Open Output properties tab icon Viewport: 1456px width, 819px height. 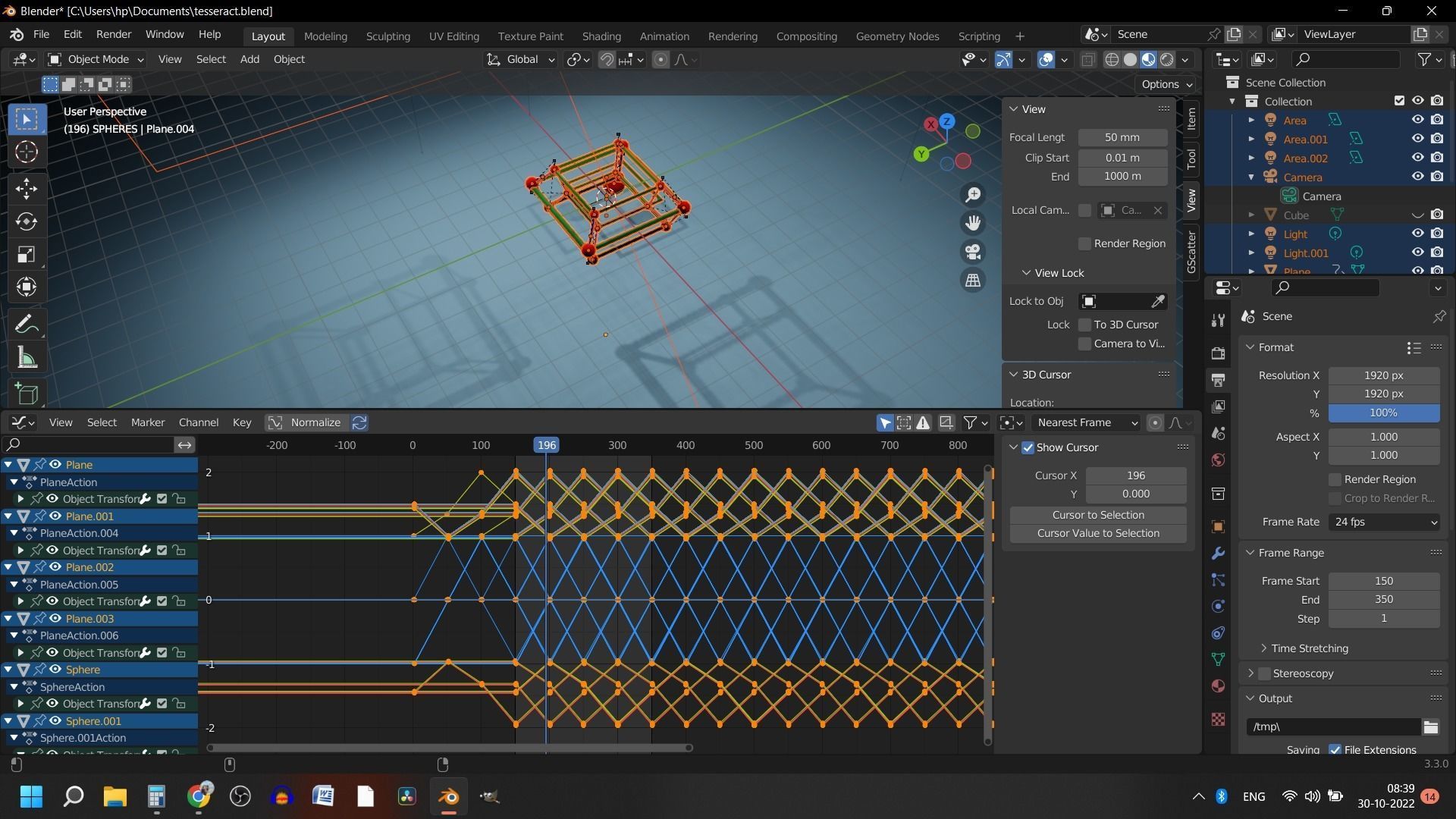pyautogui.click(x=1218, y=380)
